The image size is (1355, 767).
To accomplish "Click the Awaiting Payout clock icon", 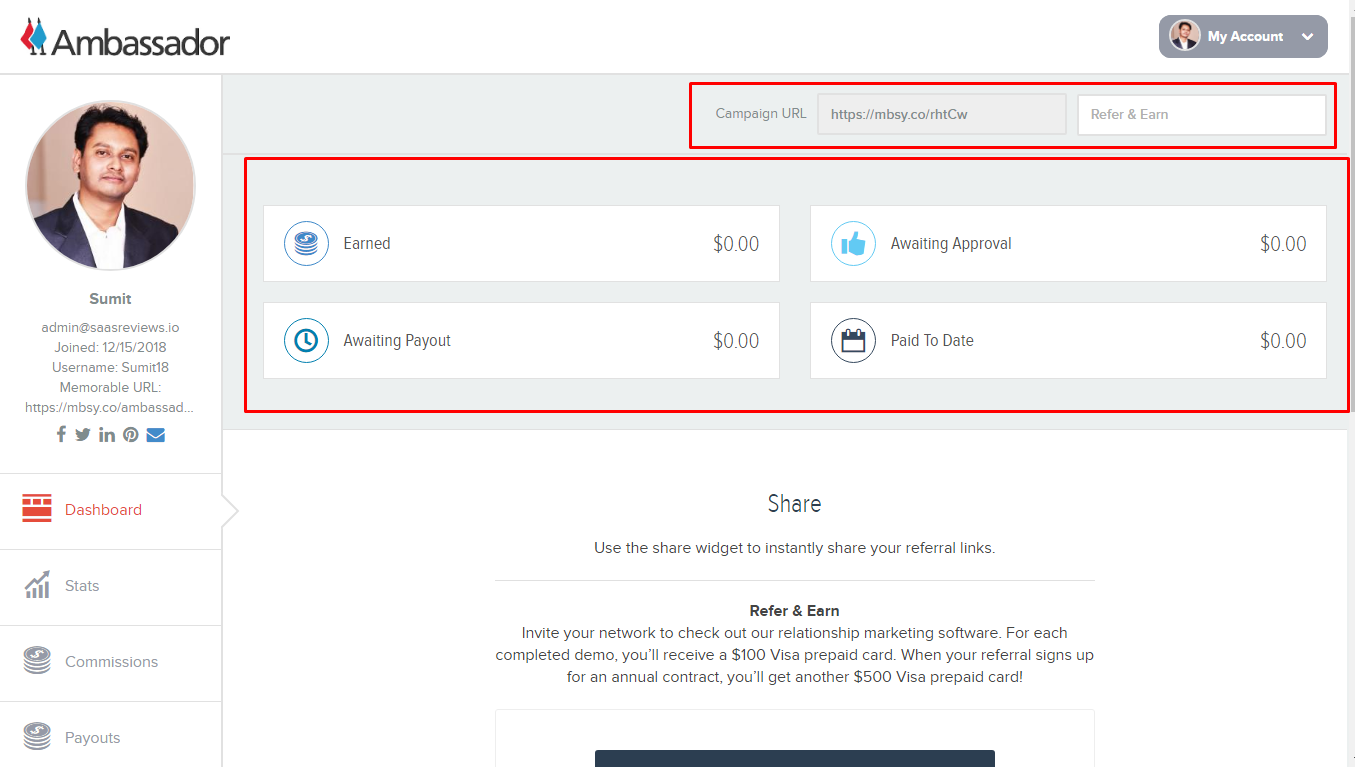I will tap(306, 340).
